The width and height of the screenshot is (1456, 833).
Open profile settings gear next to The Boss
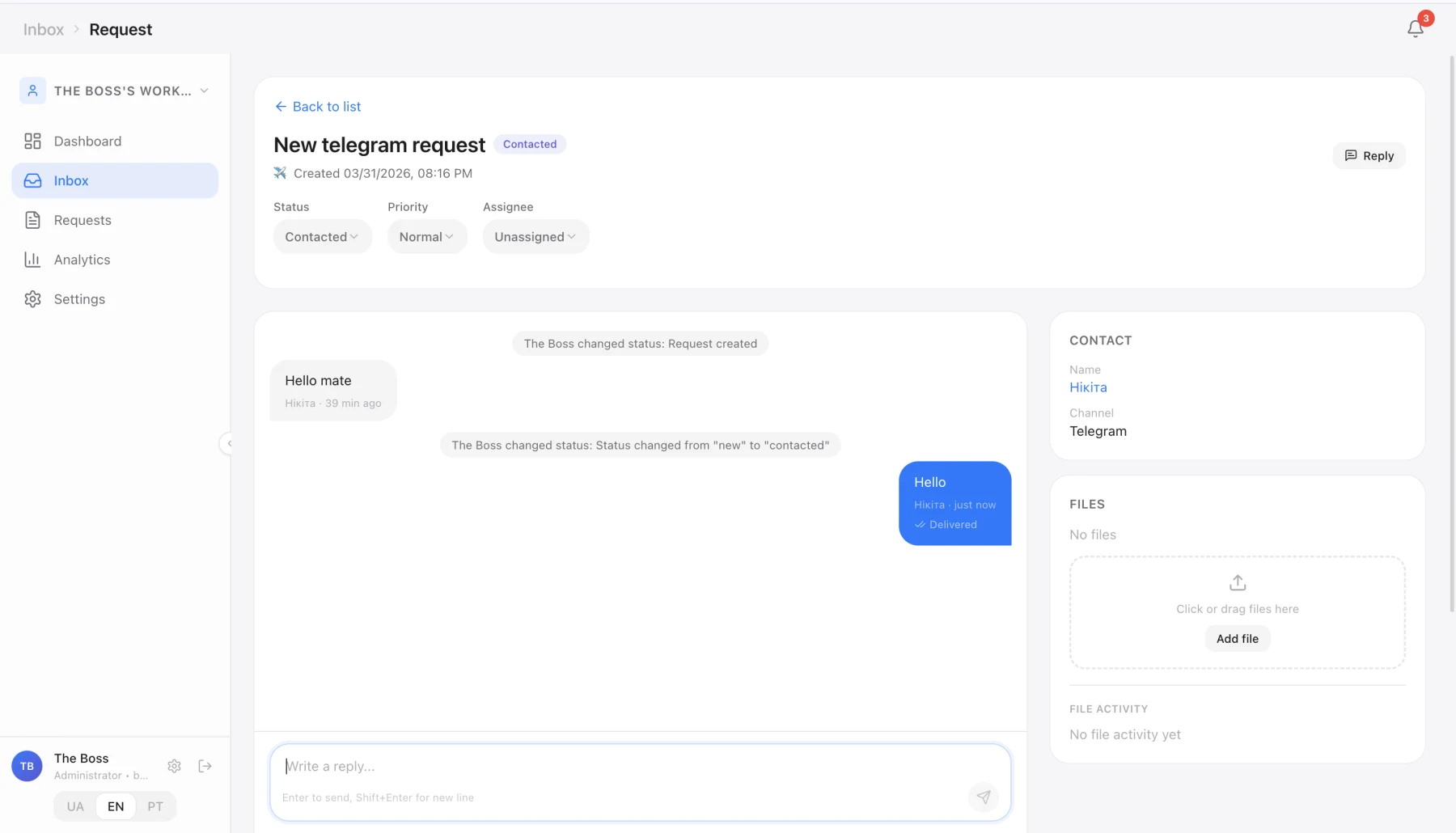(x=174, y=766)
